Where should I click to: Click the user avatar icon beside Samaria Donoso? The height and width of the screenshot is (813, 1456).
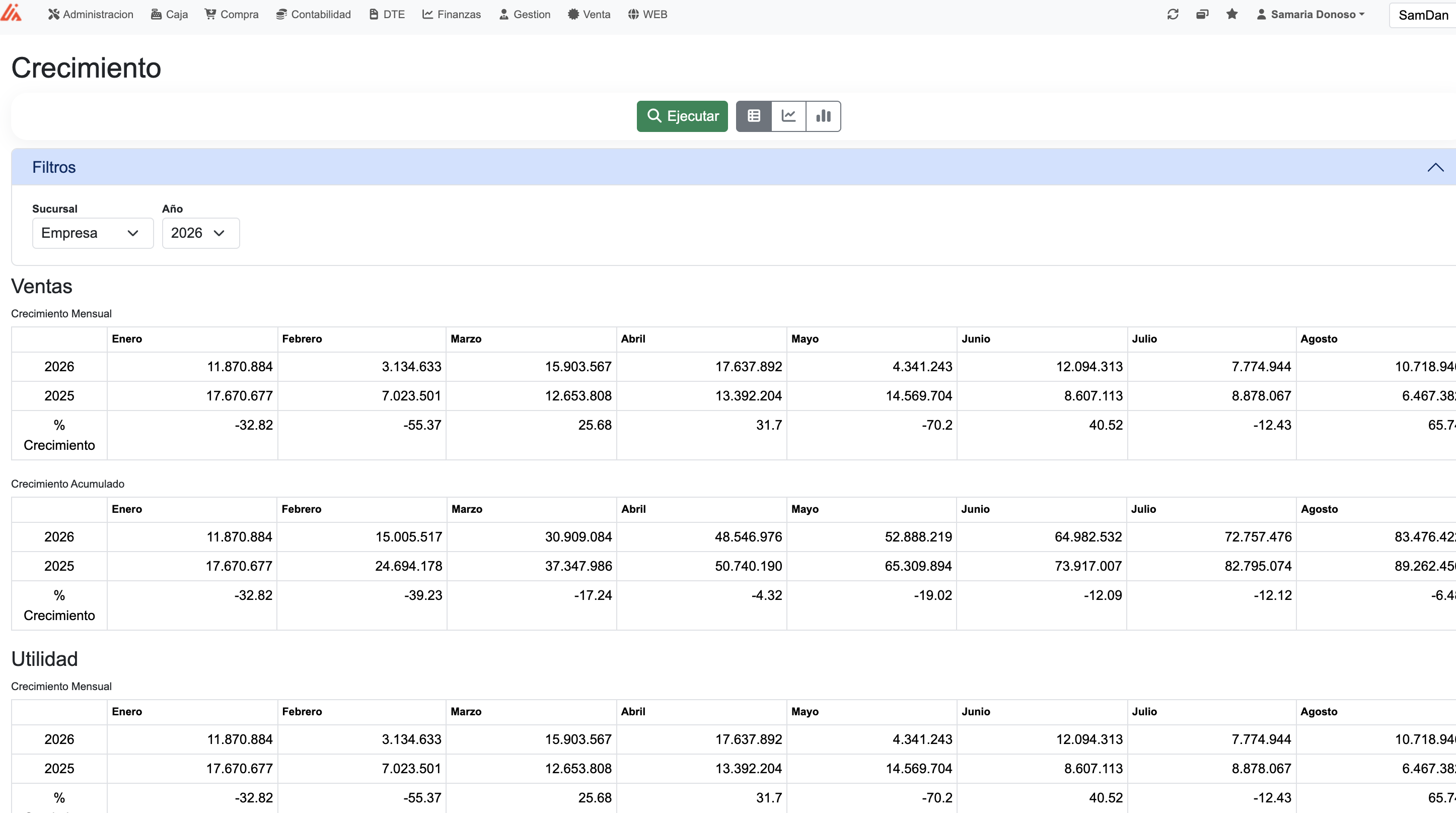[1261, 14]
